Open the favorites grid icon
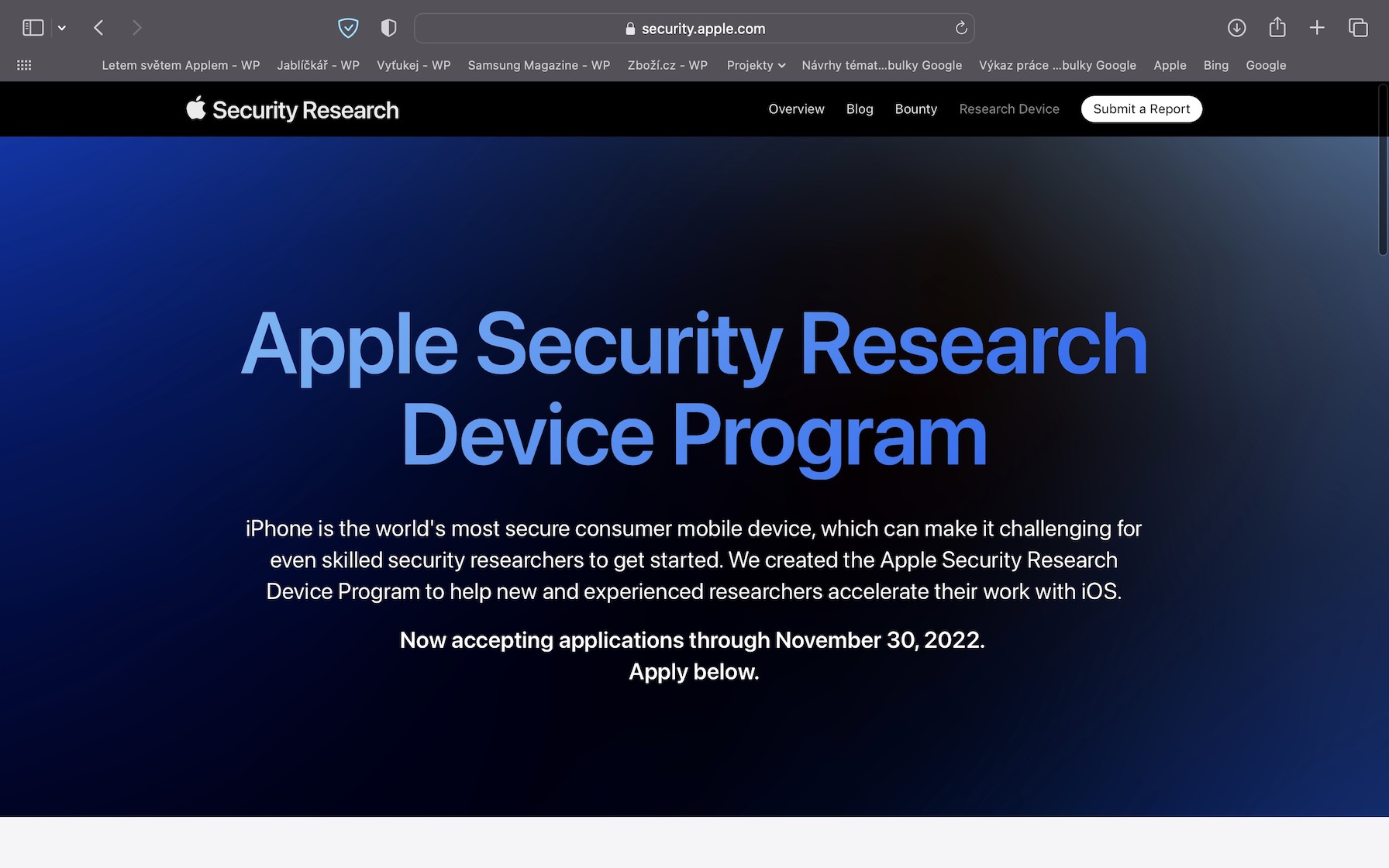Image resolution: width=1389 pixels, height=868 pixels. tap(24, 65)
